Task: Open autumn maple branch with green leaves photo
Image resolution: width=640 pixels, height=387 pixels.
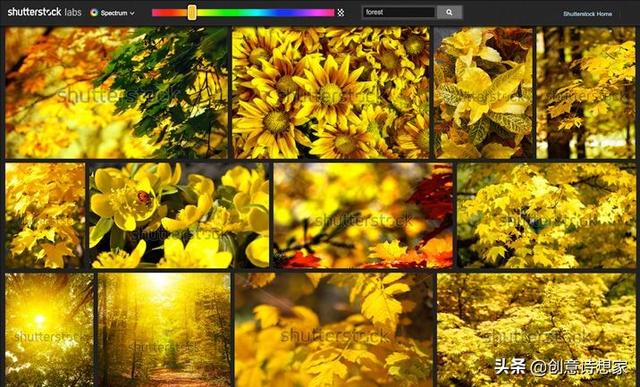Action: click(117, 93)
